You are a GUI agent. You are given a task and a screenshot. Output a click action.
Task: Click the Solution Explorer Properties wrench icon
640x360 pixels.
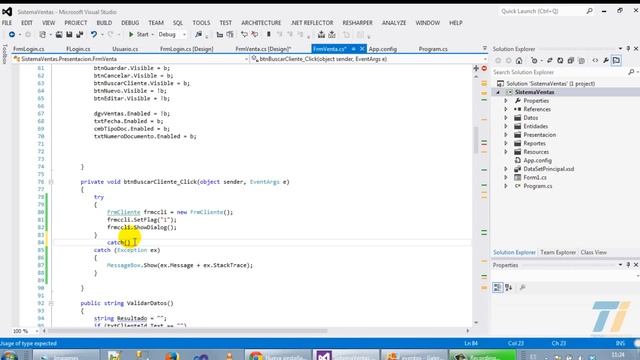606,60
